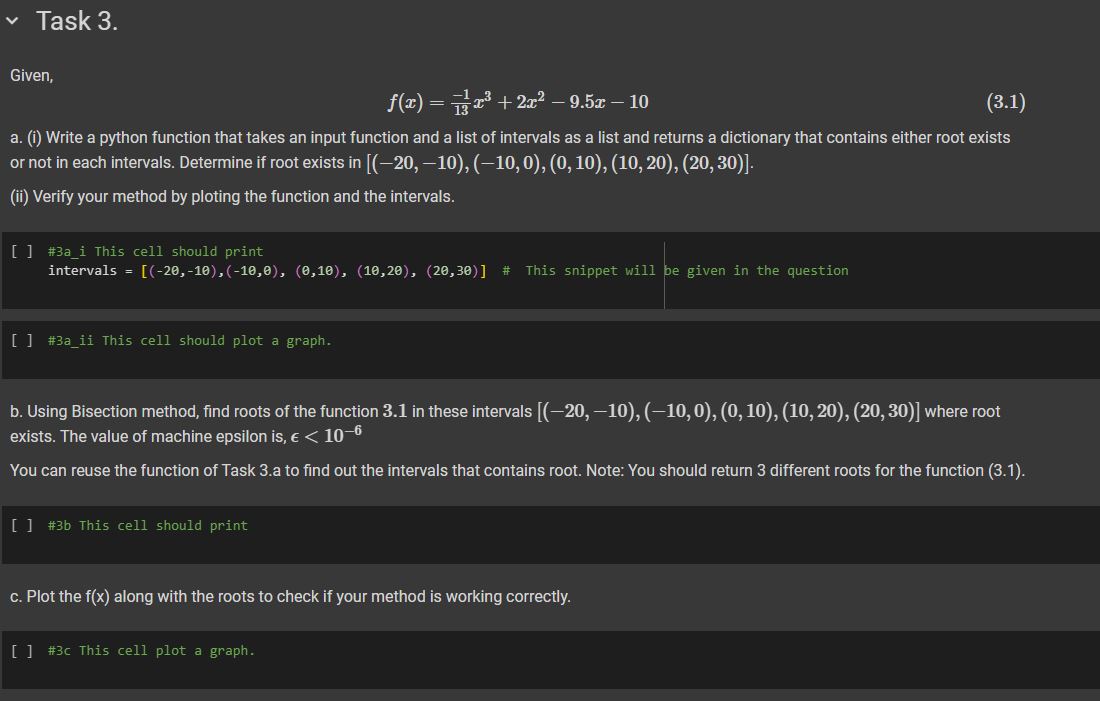1100x701 pixels.
Task: Place cursor in the intervals code line
Action: [x=267, y=271]
